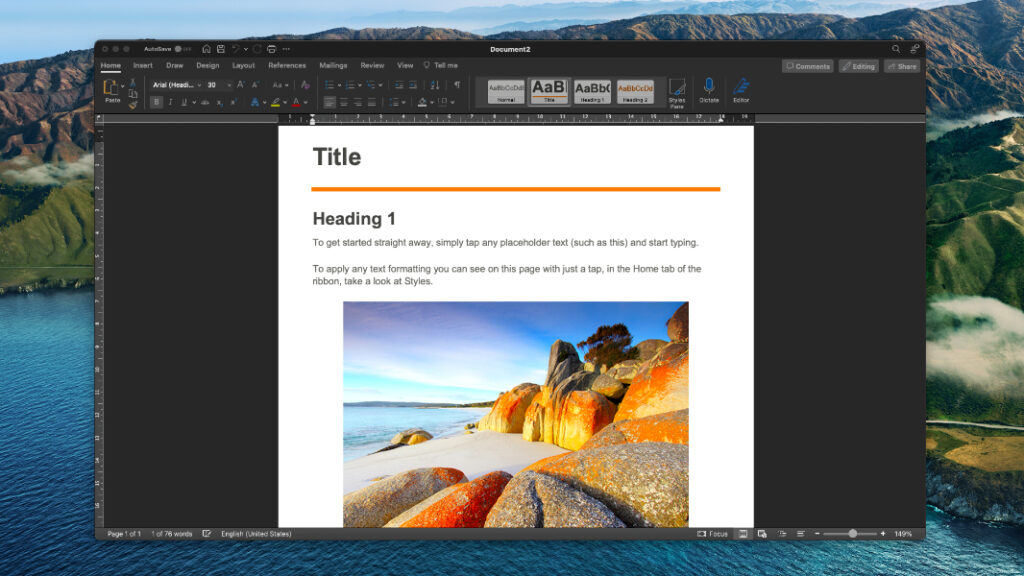
Task: Click the bulleted list icon
Action: point(330,84)
